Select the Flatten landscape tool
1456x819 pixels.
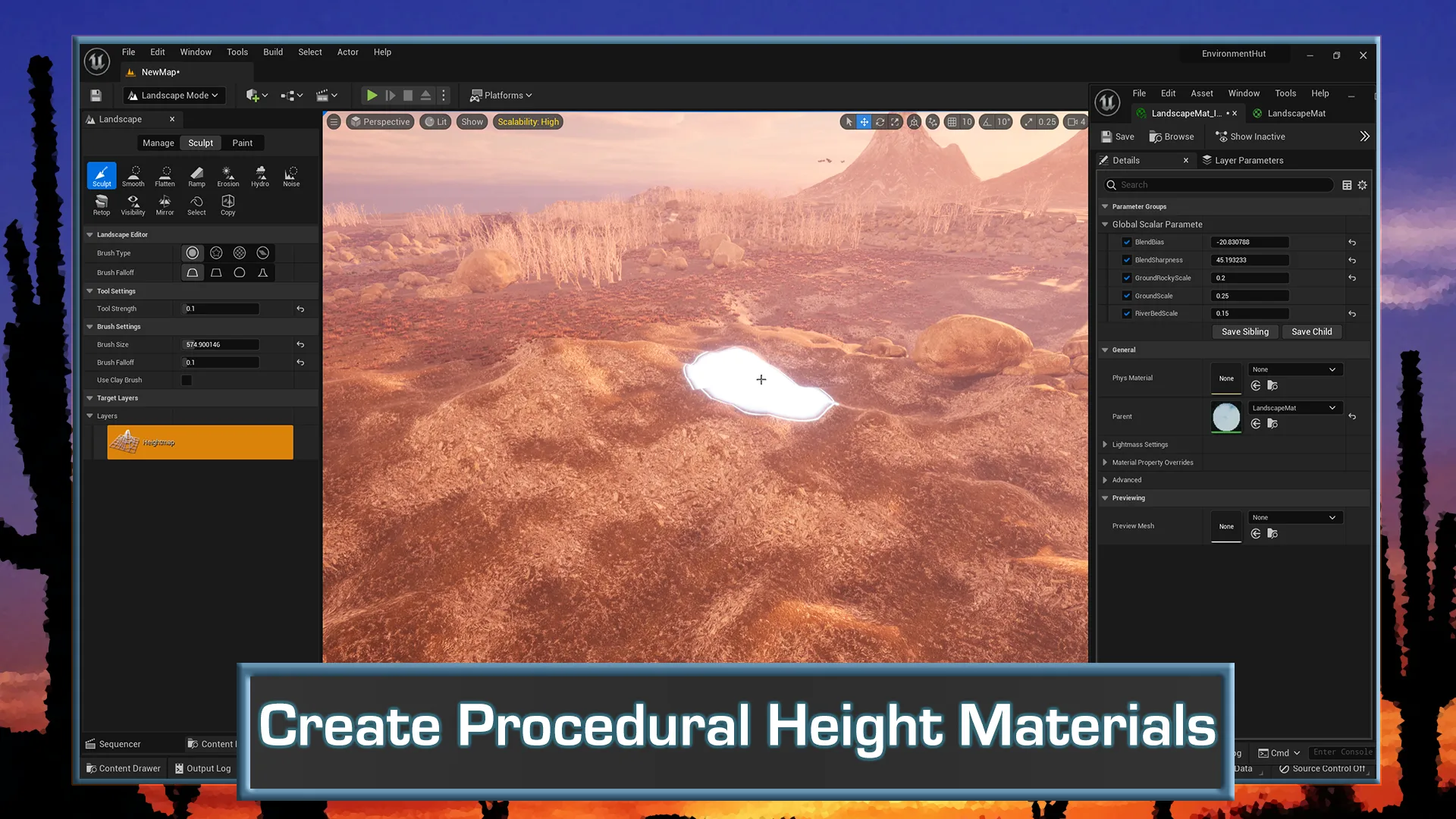(164, 175)
